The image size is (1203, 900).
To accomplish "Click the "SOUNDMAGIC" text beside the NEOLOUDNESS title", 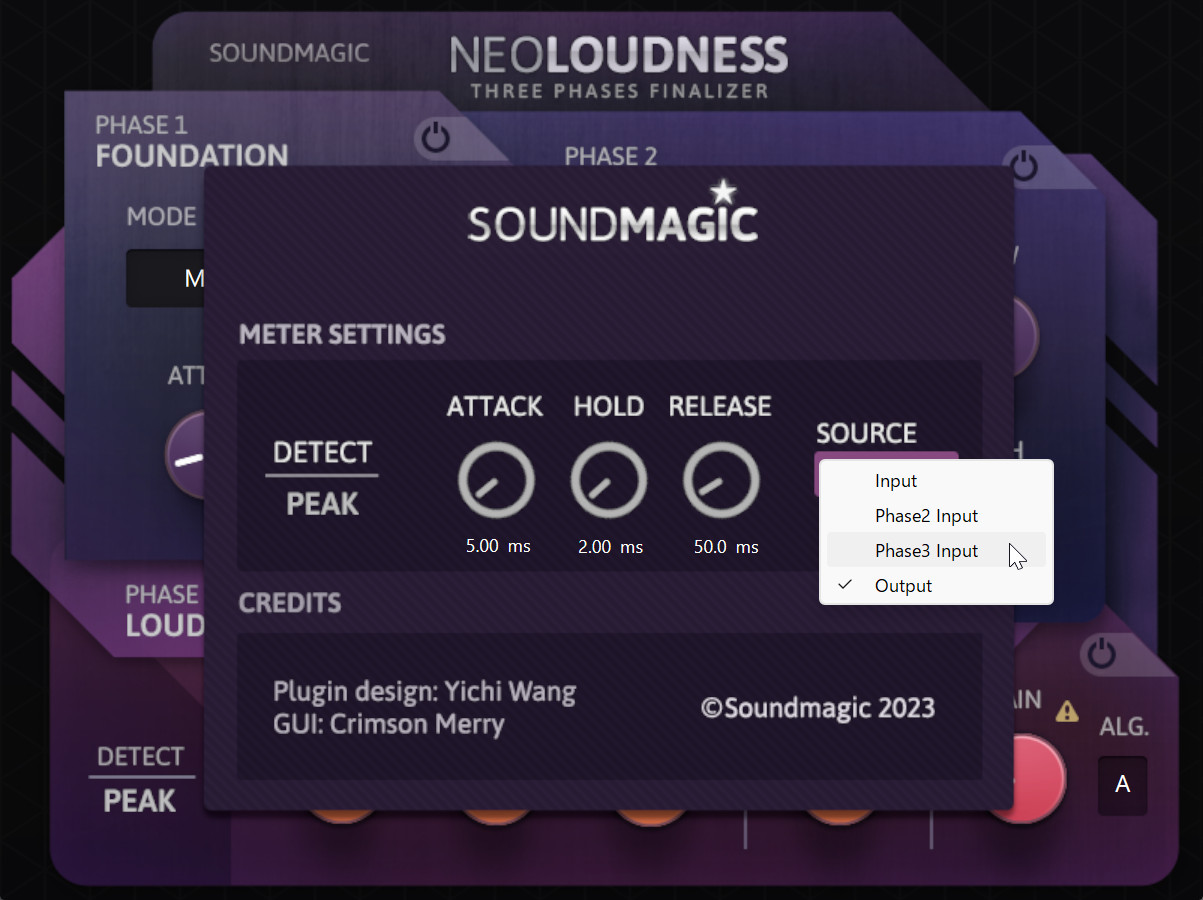I will 289,53.
